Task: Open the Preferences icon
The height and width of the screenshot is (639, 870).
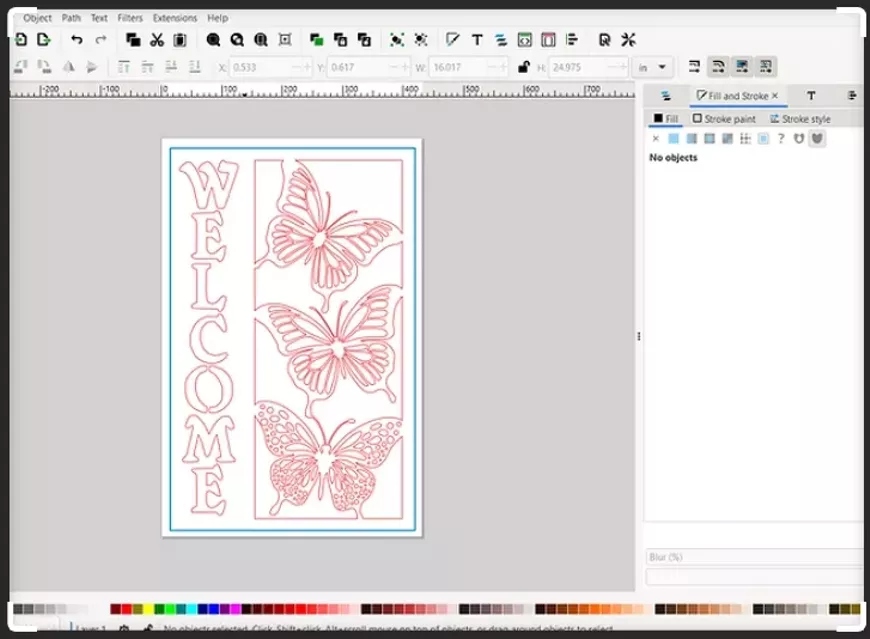Action: pos(628,39)
